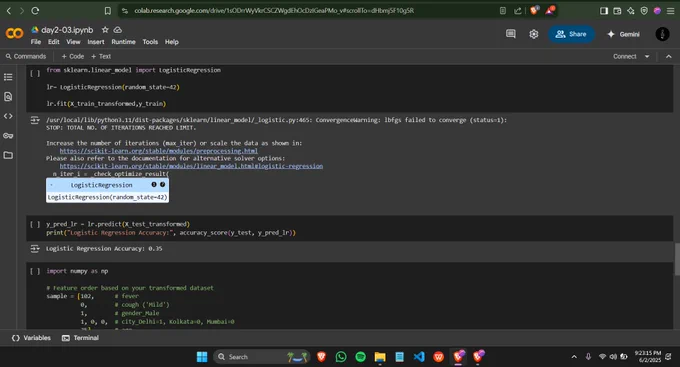Click the share page icon in address bar

click(518, 10)
